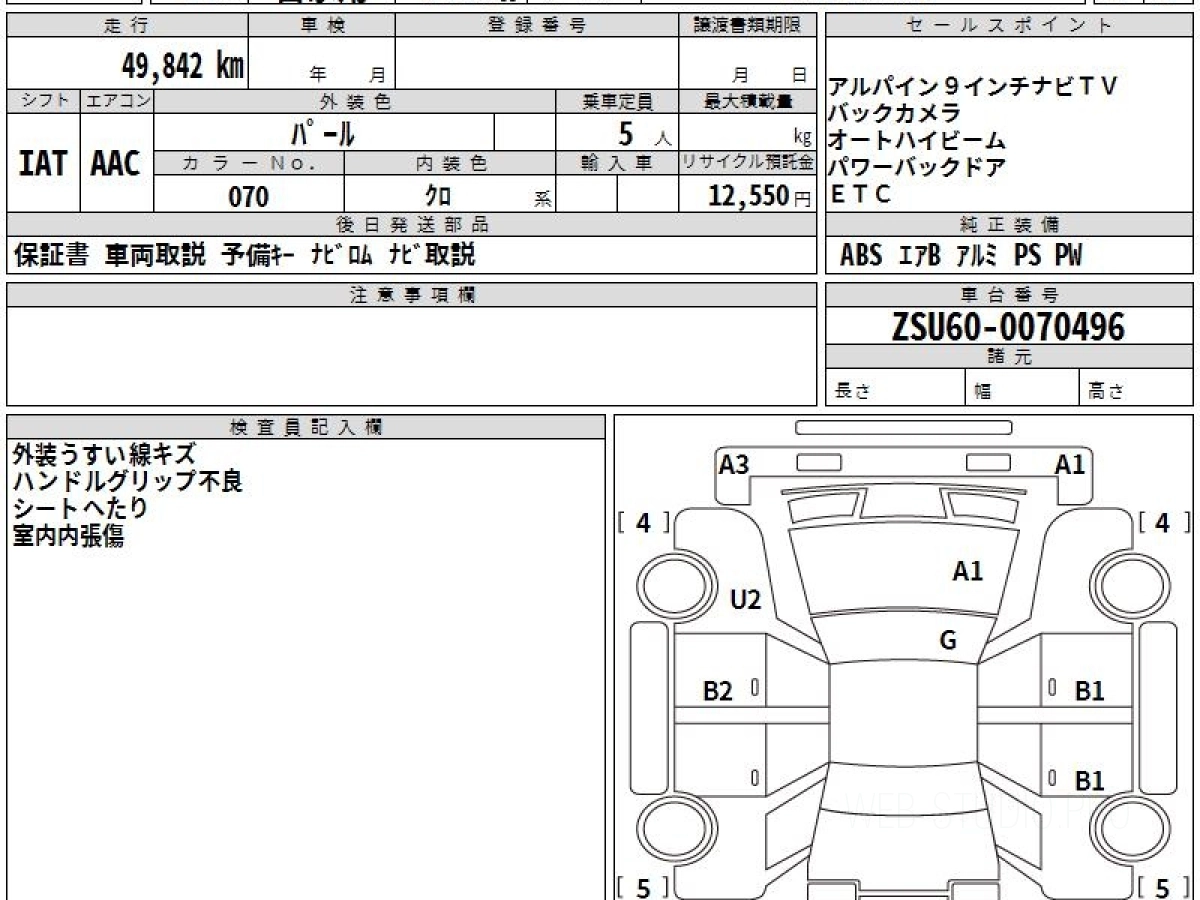The height and width of the screenshot is (900, 1200).
Task: Click the seating capacity value 5 人
Action: 647,133
